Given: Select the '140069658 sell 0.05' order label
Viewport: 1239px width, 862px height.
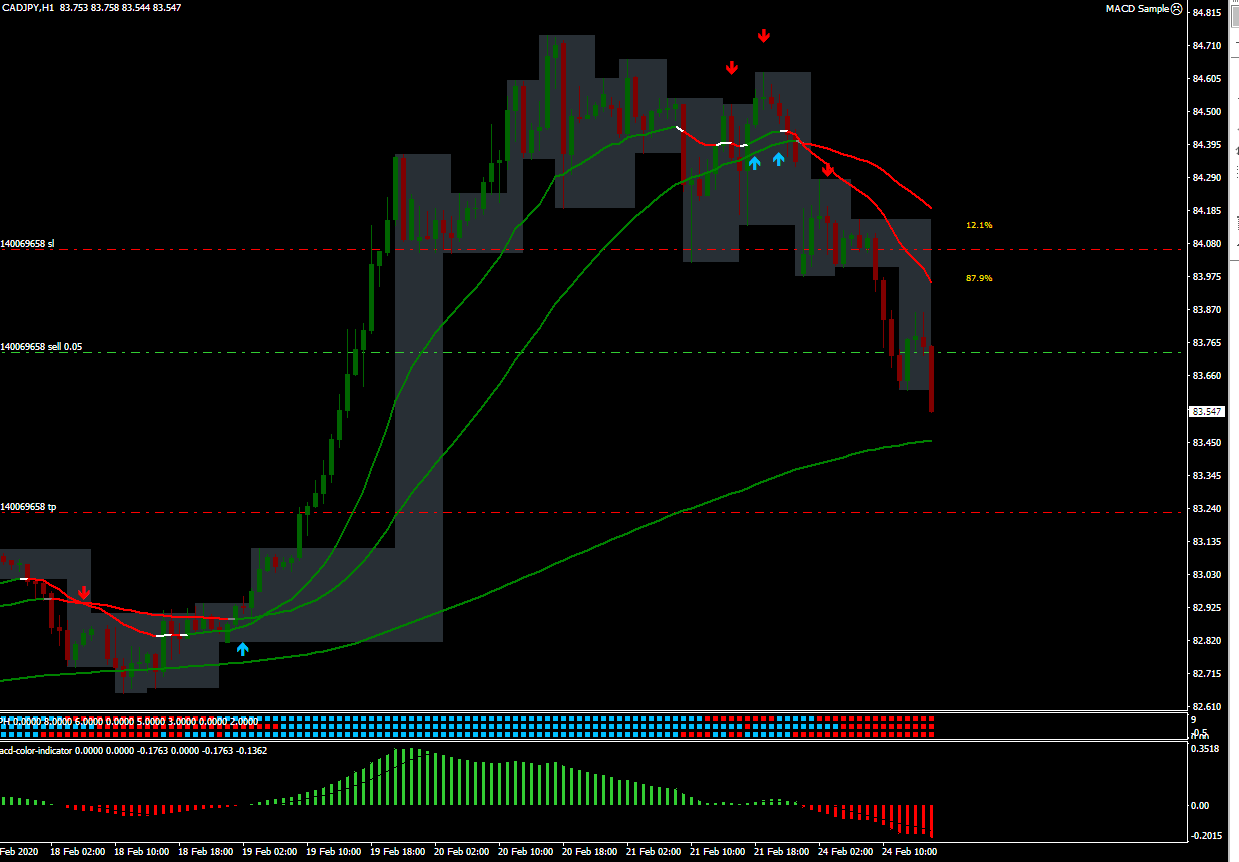Looking at the screenshot, I should (x=41, y=346).
